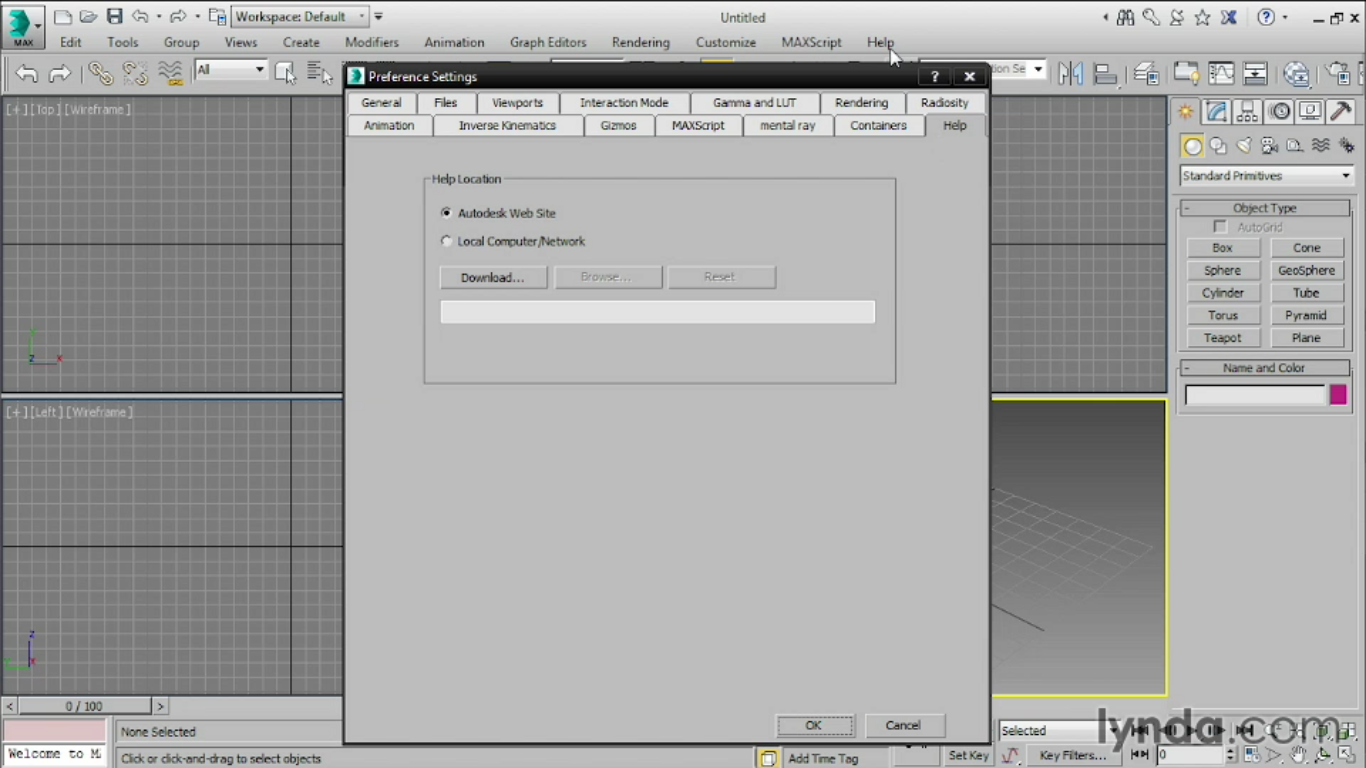Viewport: 1366px width, 768px height.
Task: Switch to the Utilities hammer icon
Action: [1341, 112]
